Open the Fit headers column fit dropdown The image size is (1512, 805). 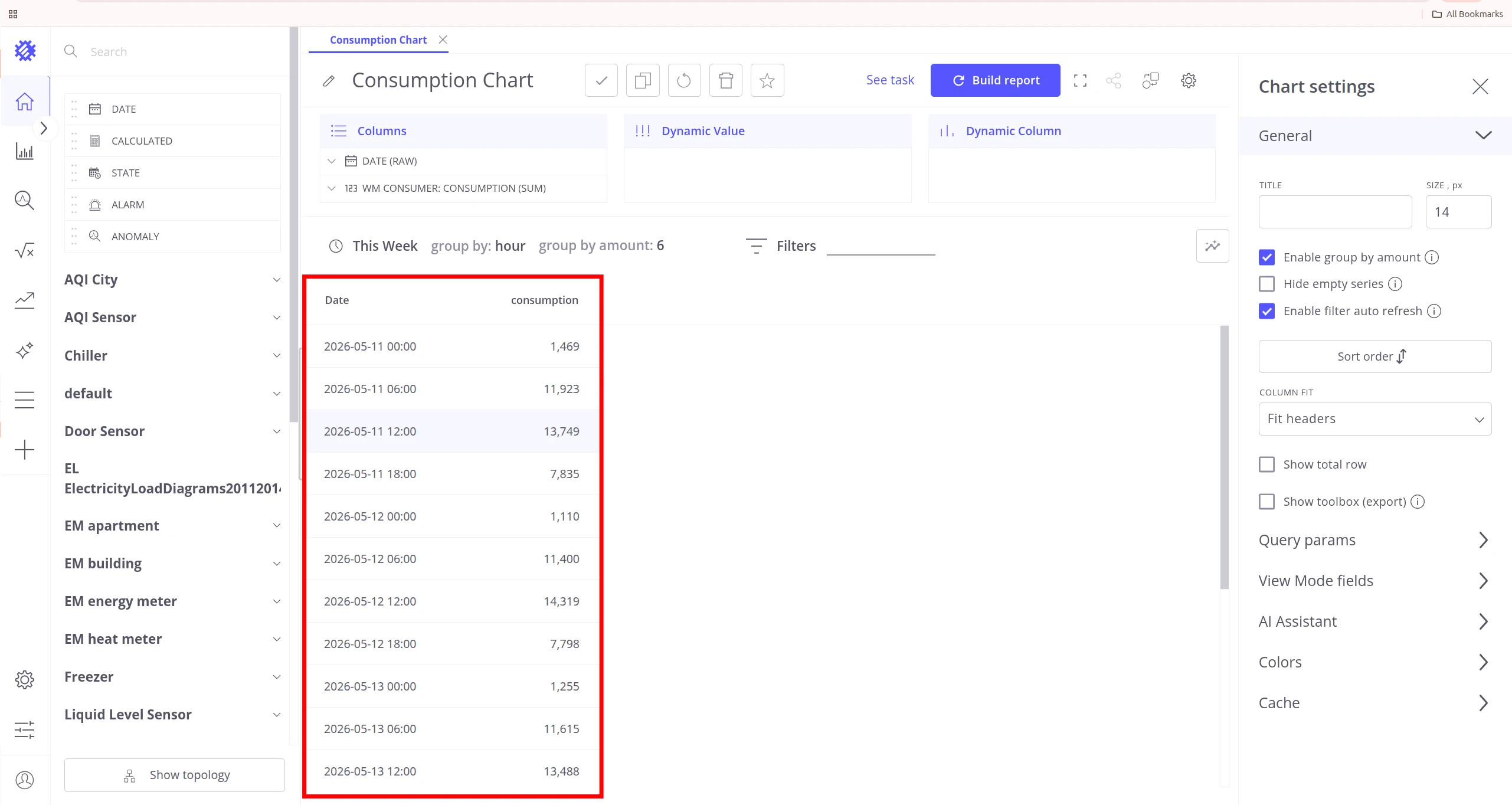click(x=1374, y=419)
